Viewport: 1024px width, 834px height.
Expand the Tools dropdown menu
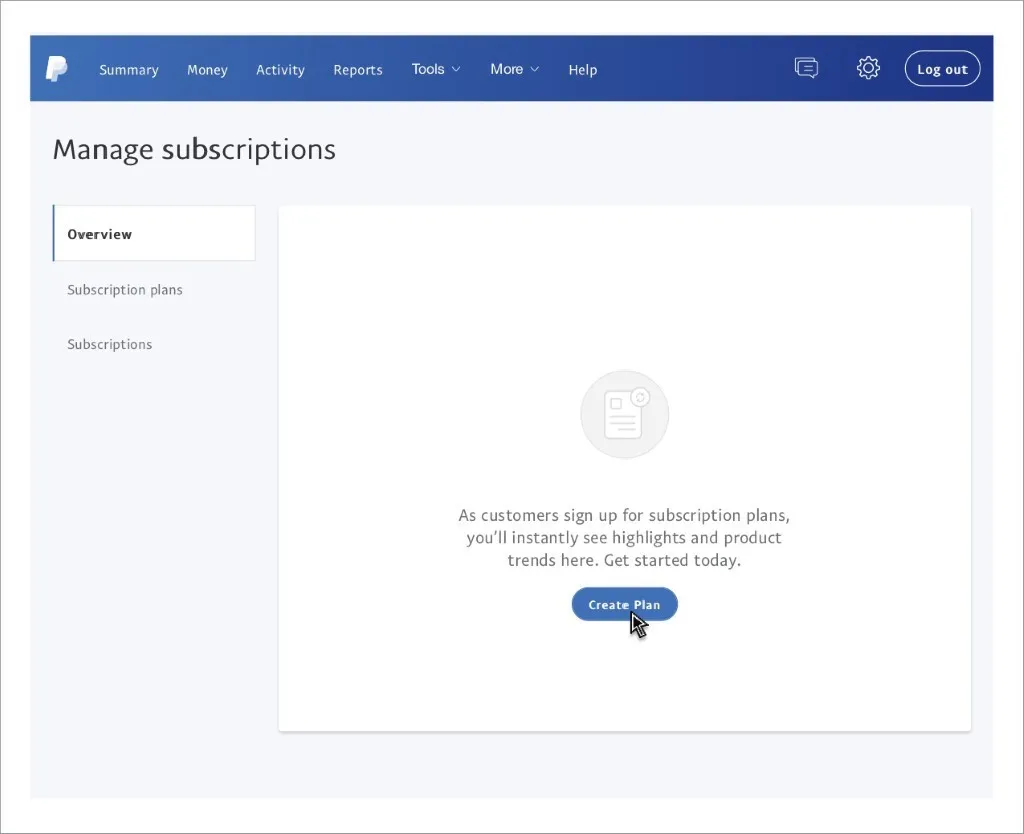436,69
